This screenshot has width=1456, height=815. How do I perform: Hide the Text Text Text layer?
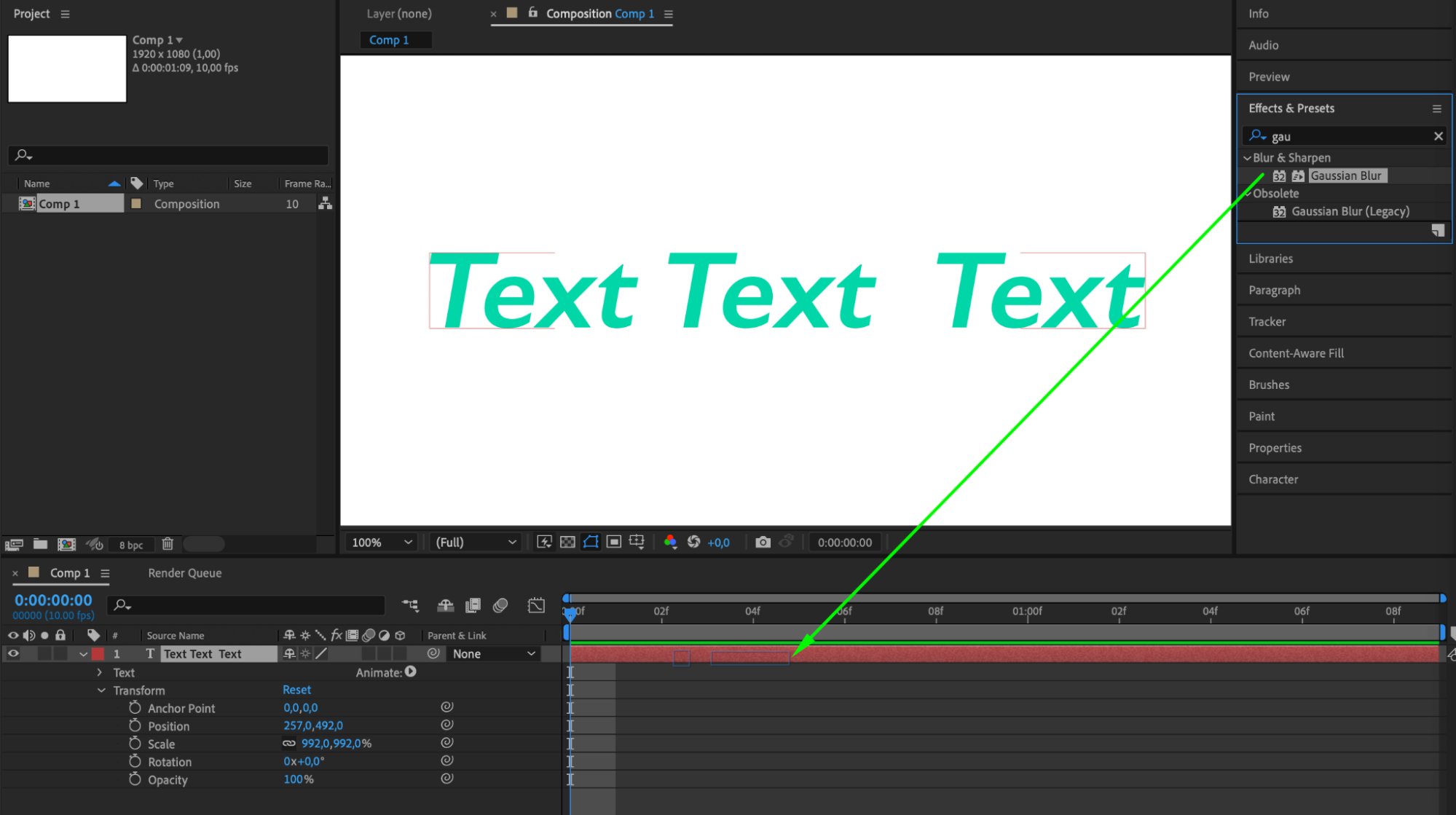13,653
